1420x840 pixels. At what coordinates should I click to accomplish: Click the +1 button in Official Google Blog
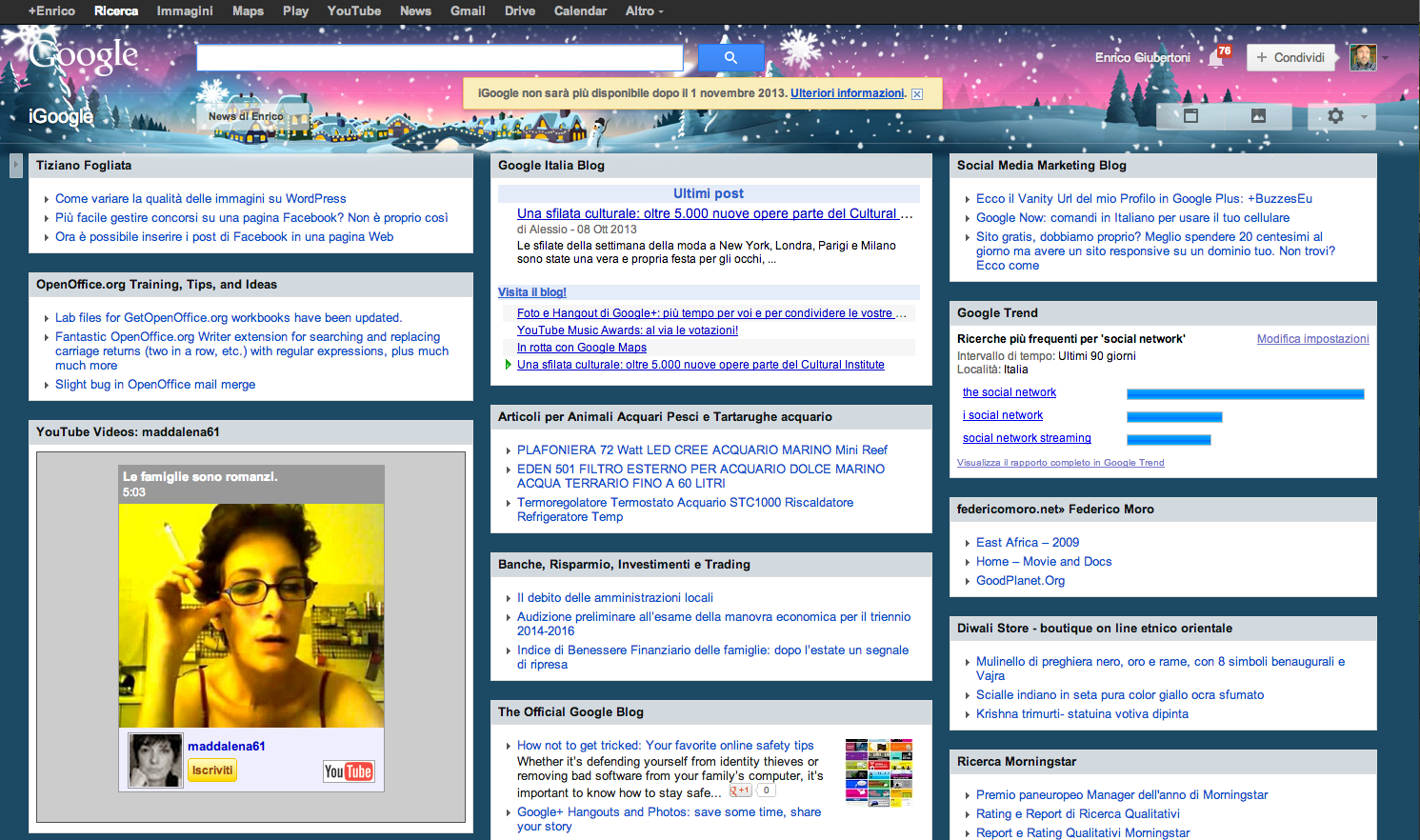click(741, 790)
